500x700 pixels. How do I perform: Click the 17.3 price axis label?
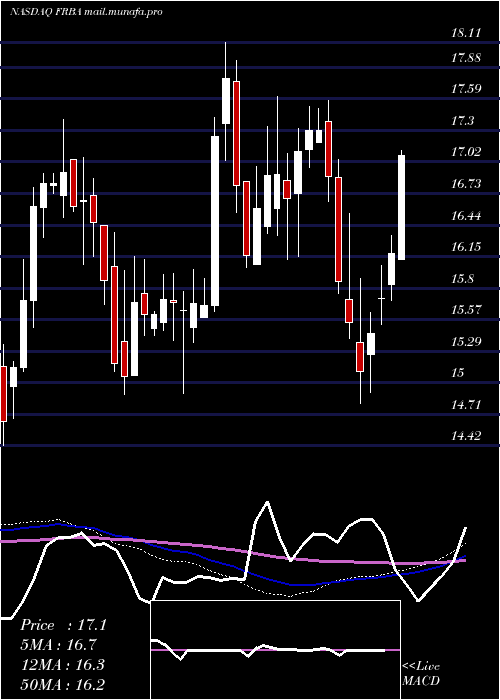tap(462, 121)
